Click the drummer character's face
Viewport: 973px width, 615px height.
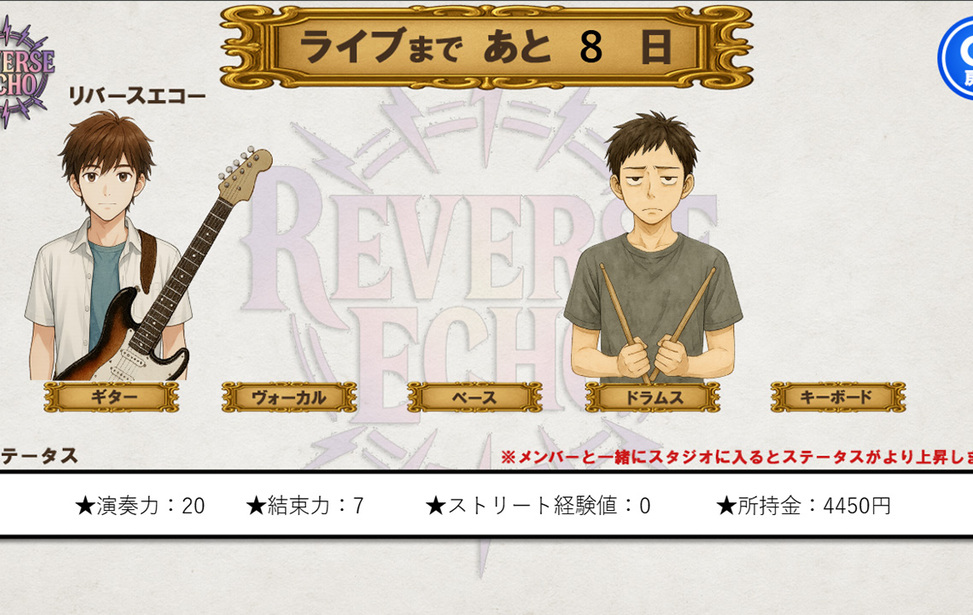[652, 180]
